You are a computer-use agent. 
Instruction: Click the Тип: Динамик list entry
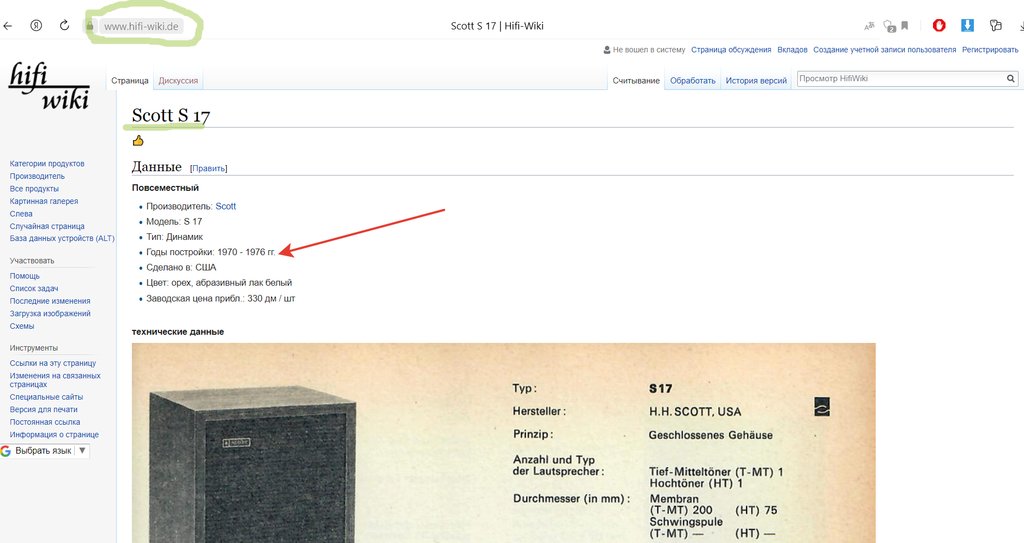pos(174,237)
